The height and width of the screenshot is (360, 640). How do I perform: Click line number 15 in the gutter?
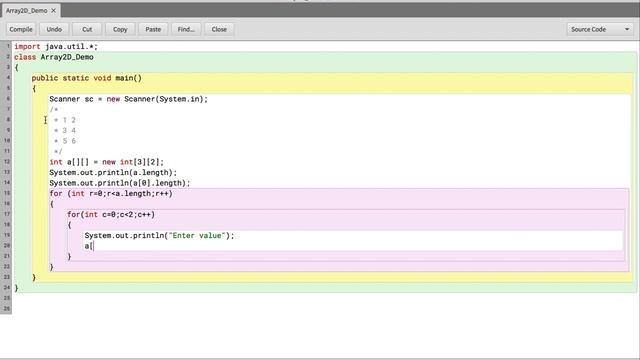pos(7,193)
